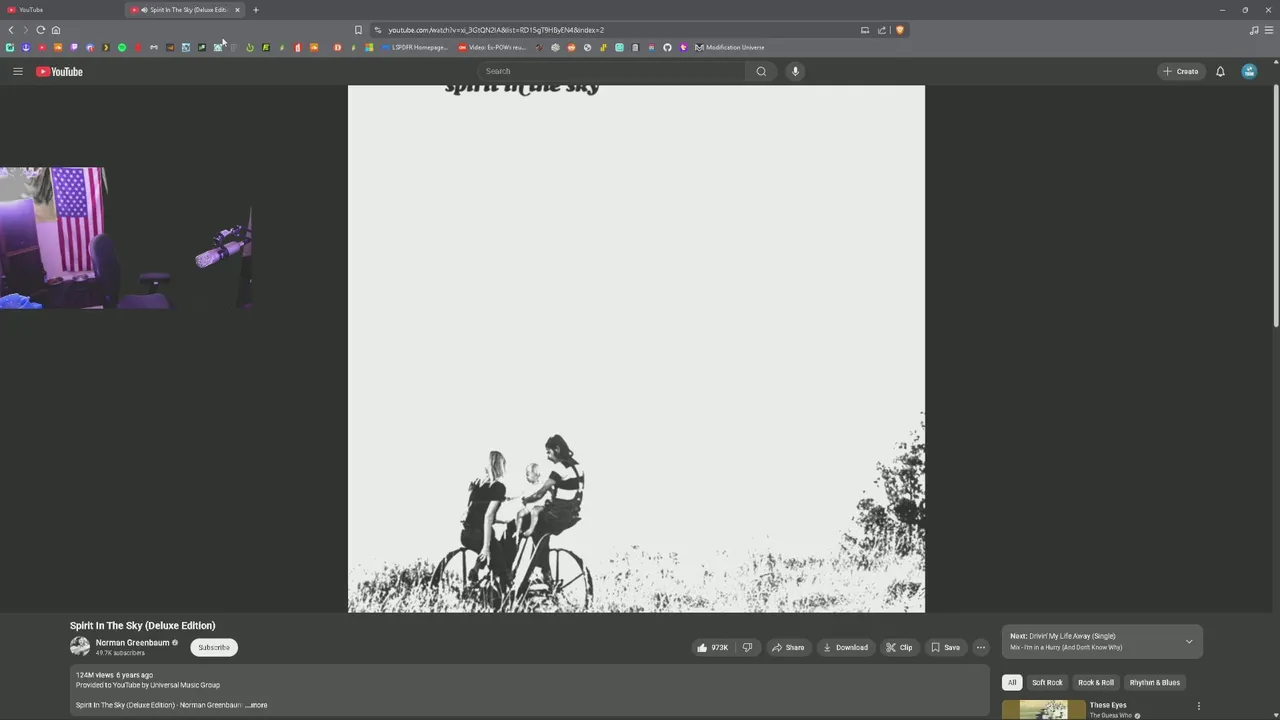
Task: Select the All filter chip
Action: click(x=1012, y=682)
